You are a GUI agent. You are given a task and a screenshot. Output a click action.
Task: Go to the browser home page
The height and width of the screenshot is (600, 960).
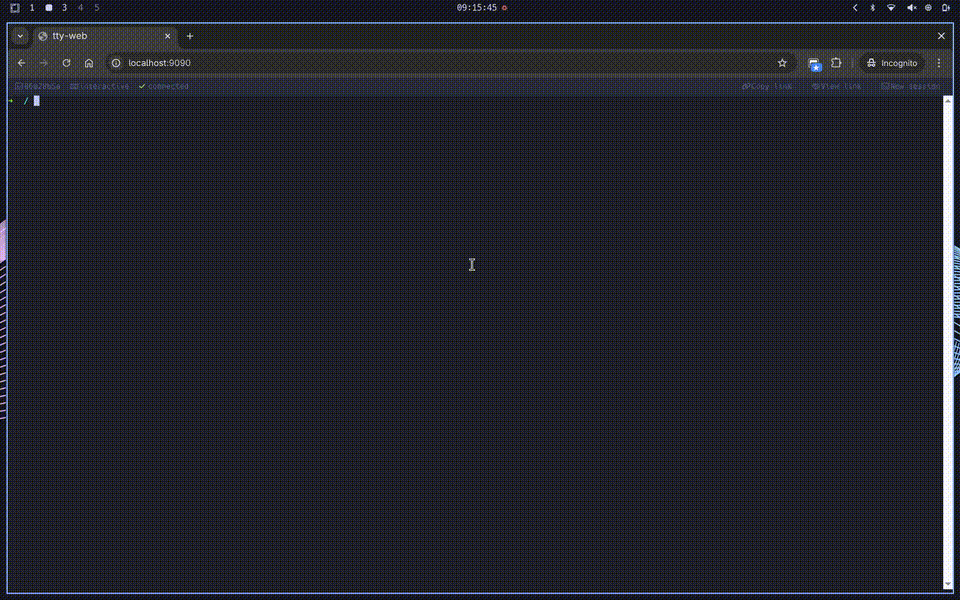click(x=89, y=63)
